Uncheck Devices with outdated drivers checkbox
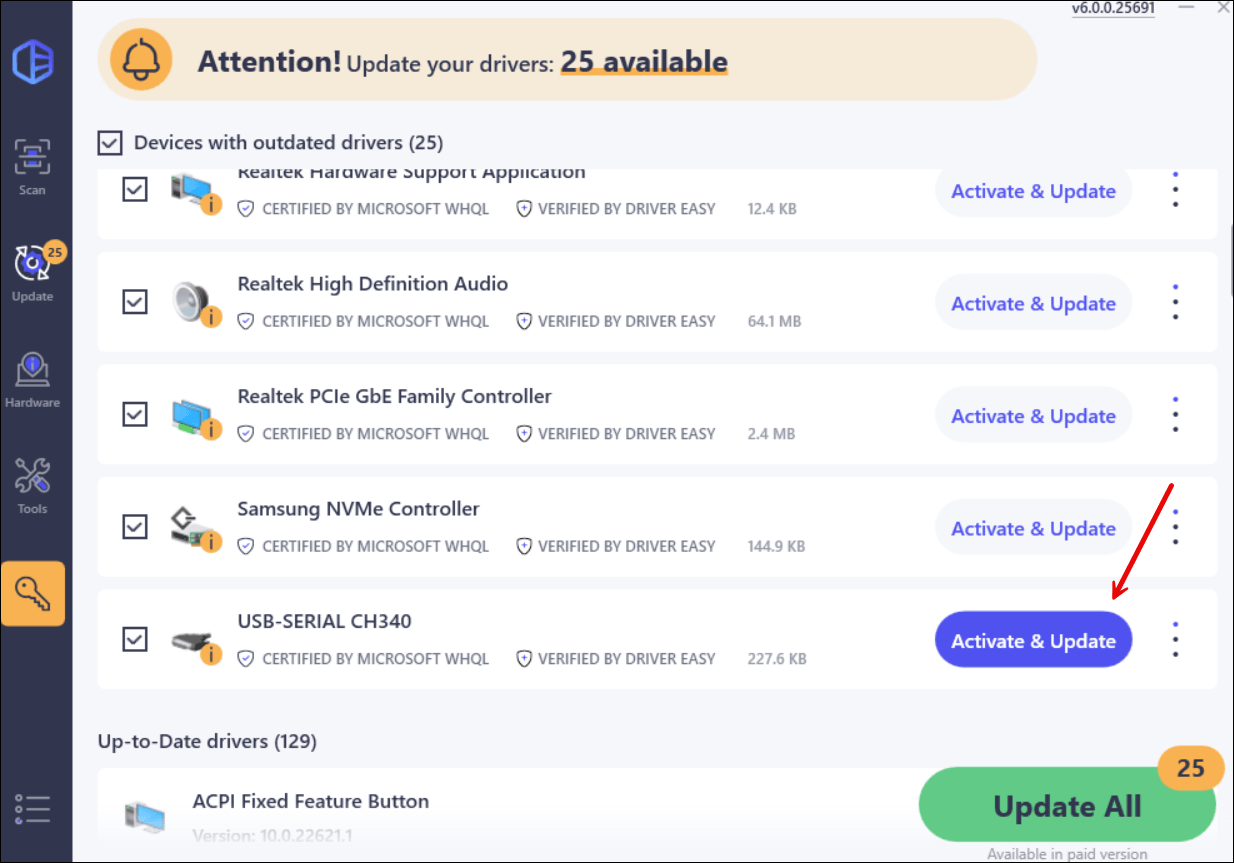The height and width of the screenshot is (863, 1234). point(109,143)
